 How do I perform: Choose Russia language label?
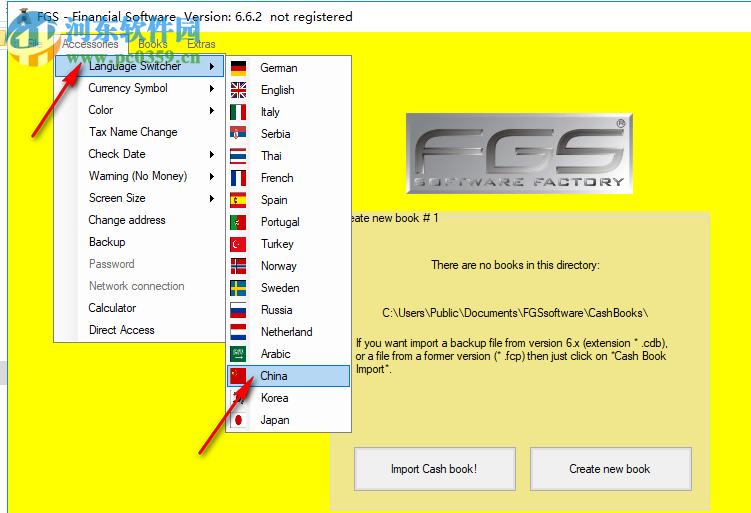[276, 310]
